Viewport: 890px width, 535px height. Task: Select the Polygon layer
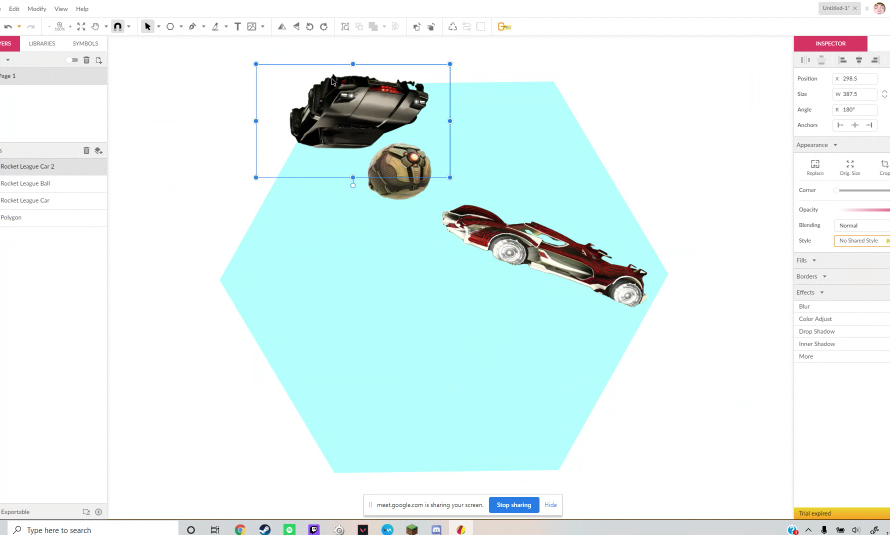click(x=53, y=218)
